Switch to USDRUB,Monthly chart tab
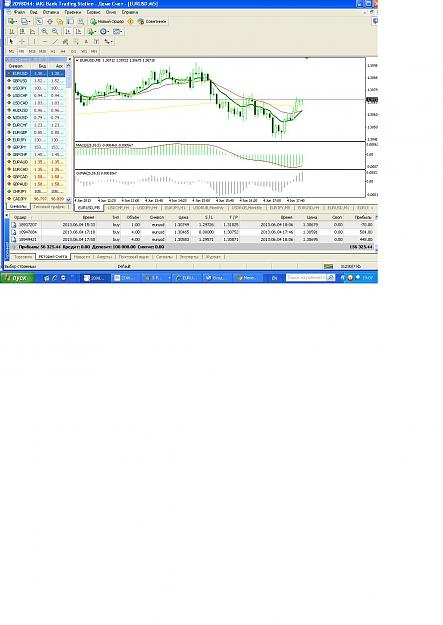The width and height of the screenshot is (443, 625). pyautogui.click(x=209, y=208)
